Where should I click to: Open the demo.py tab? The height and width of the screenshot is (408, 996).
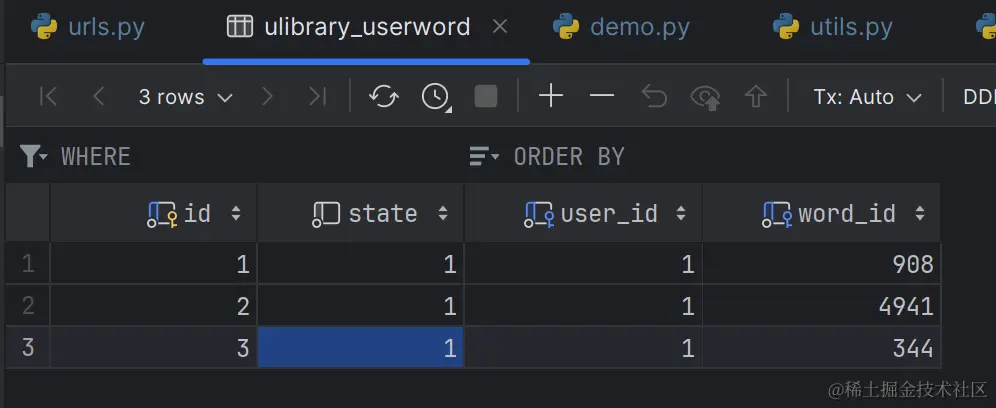(x=621, y=27)
